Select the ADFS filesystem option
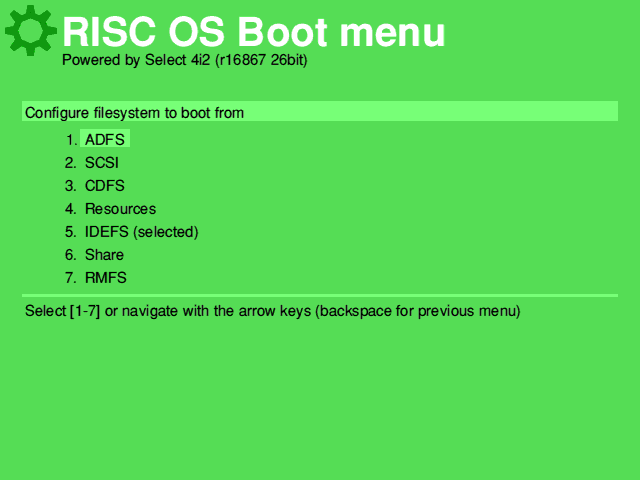The width and height of the screenshot is (640, 480). tap(105, 139)
